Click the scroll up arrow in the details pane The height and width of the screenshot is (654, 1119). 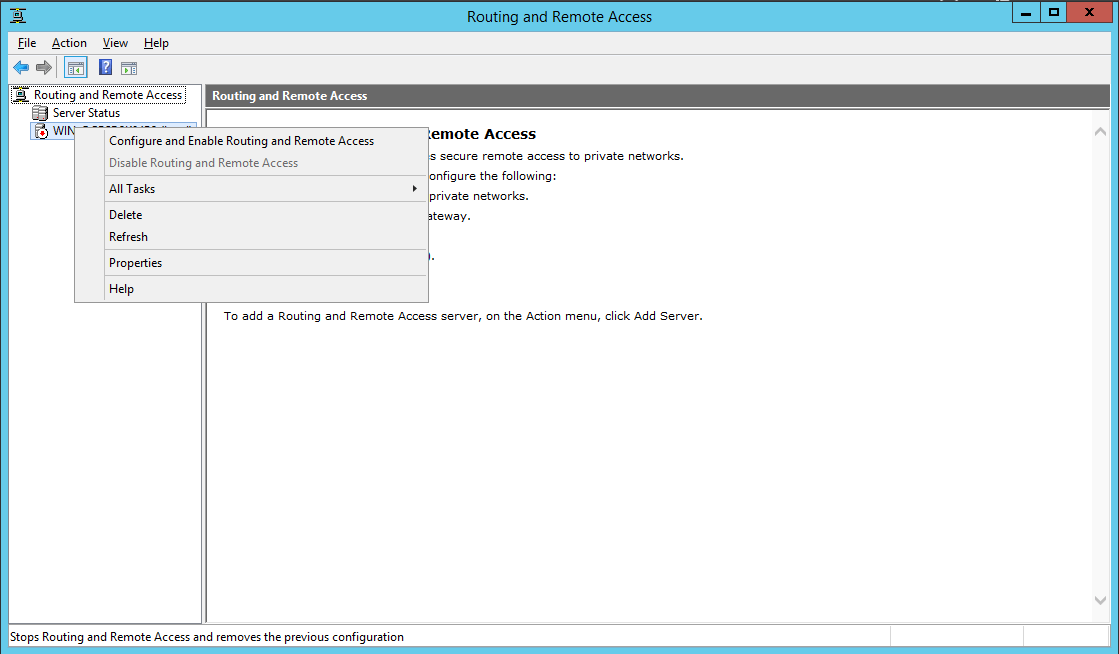pyautogui.click(x=1100, y=131)
